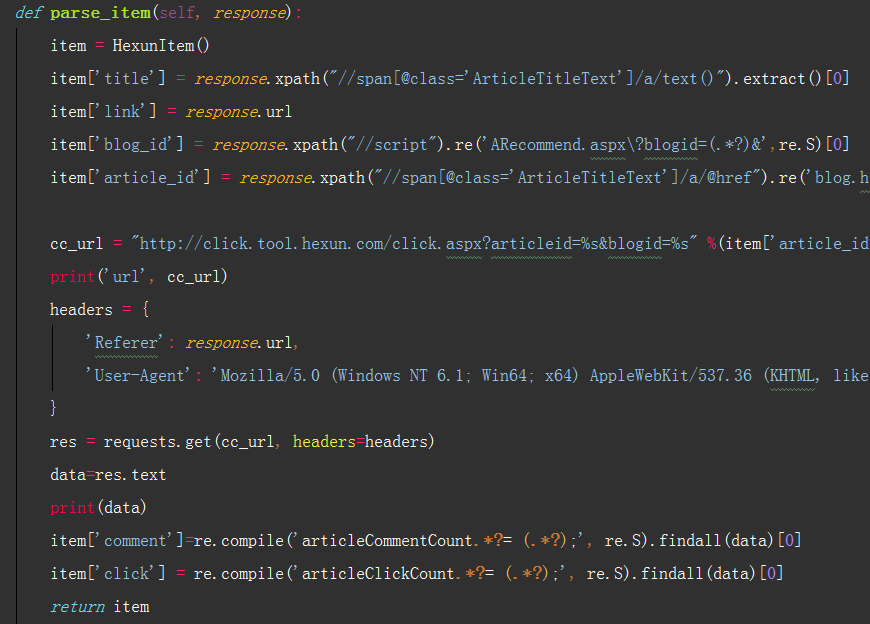The height and width of the screenshot is (624, 870).
Task: Click HexunItem() constructor call
Action: click(x=161, y=45)
